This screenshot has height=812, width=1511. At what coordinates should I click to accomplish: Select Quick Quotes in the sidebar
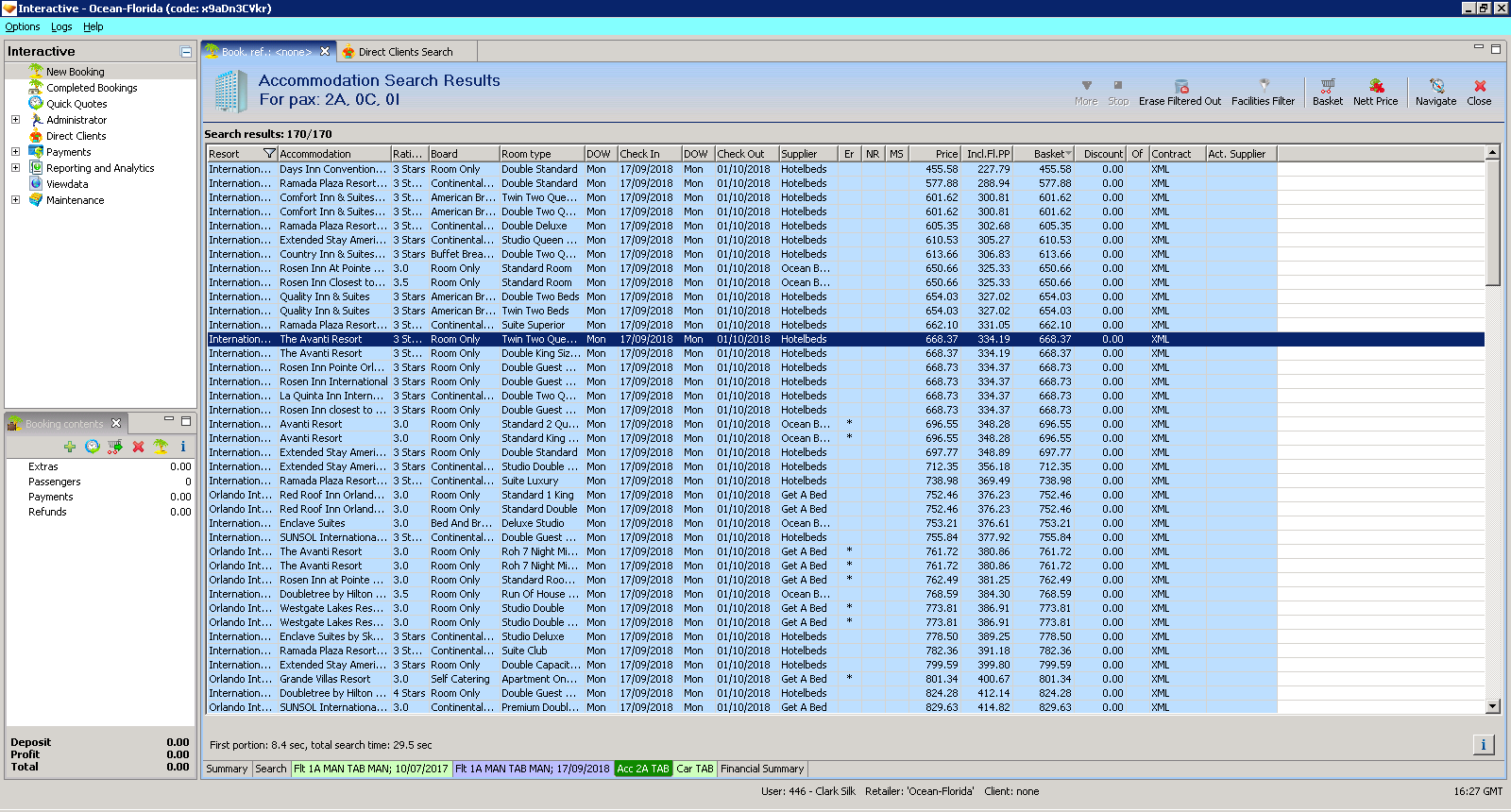(x=76, y=104)
